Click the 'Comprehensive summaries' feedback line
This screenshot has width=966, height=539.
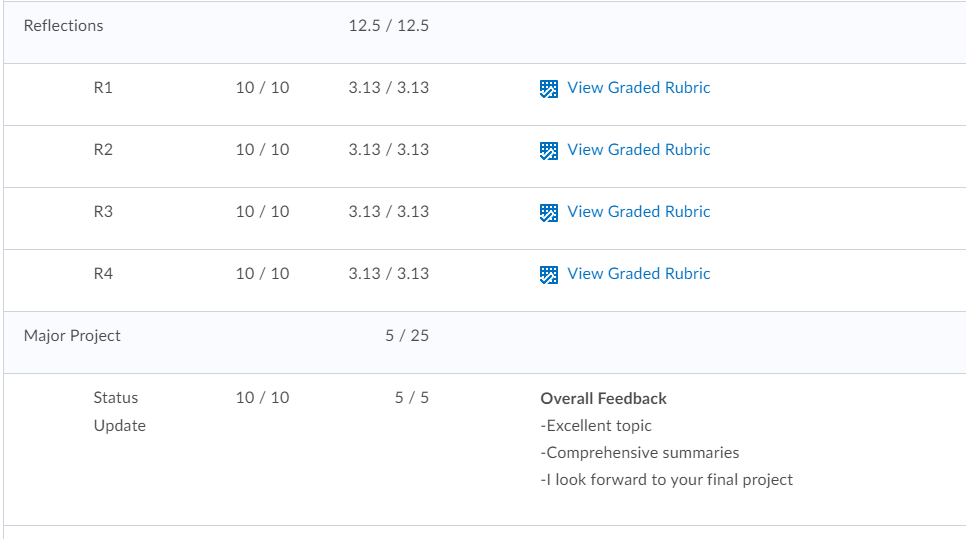click(x=639, y=453)
